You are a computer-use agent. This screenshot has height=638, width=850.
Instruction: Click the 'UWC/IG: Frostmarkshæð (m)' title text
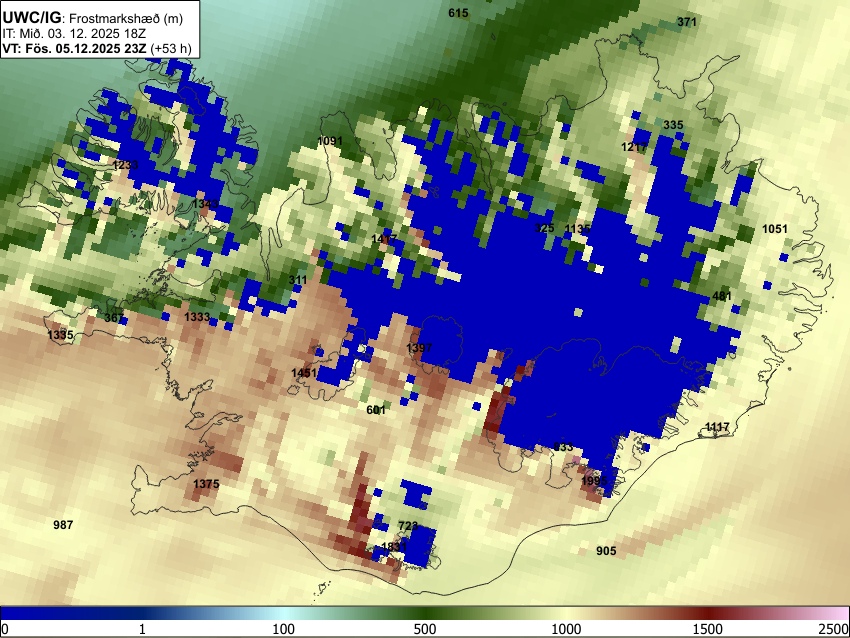pos(93,18)
